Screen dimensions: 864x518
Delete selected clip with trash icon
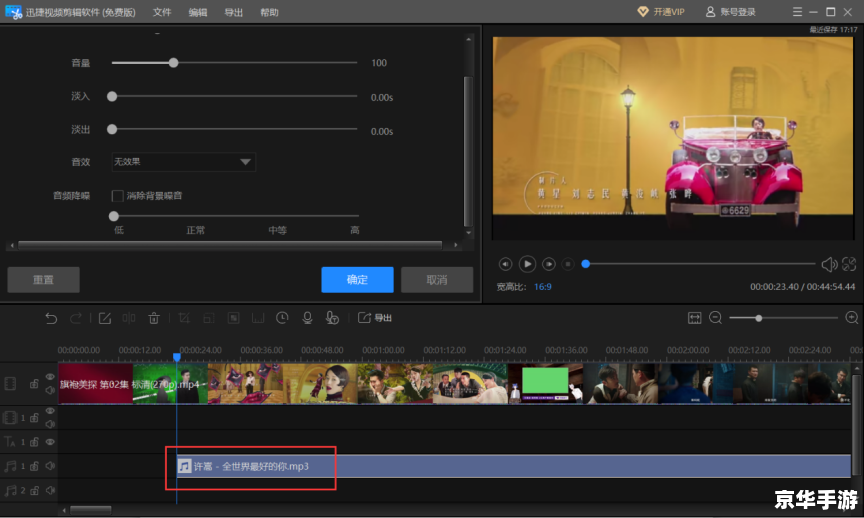[154, 318]
